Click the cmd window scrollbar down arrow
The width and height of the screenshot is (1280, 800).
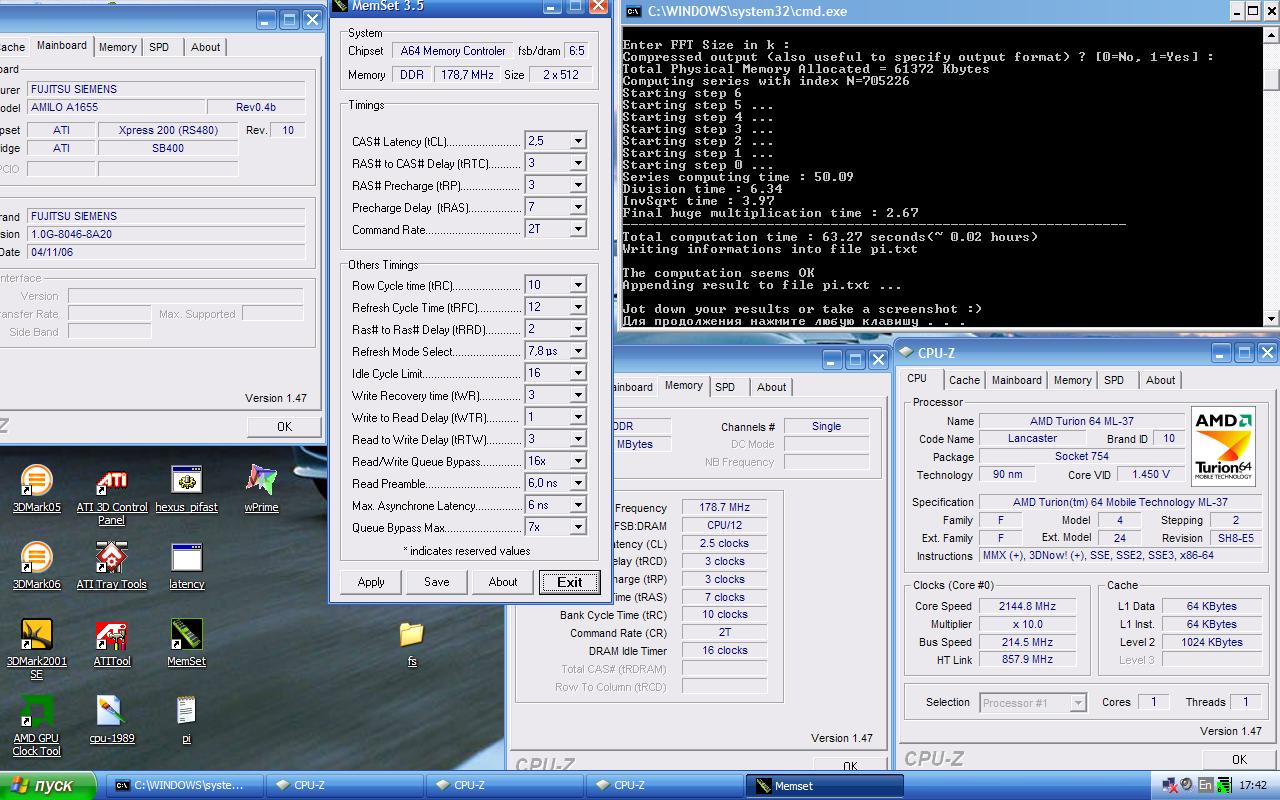(x=1271, y=319)
